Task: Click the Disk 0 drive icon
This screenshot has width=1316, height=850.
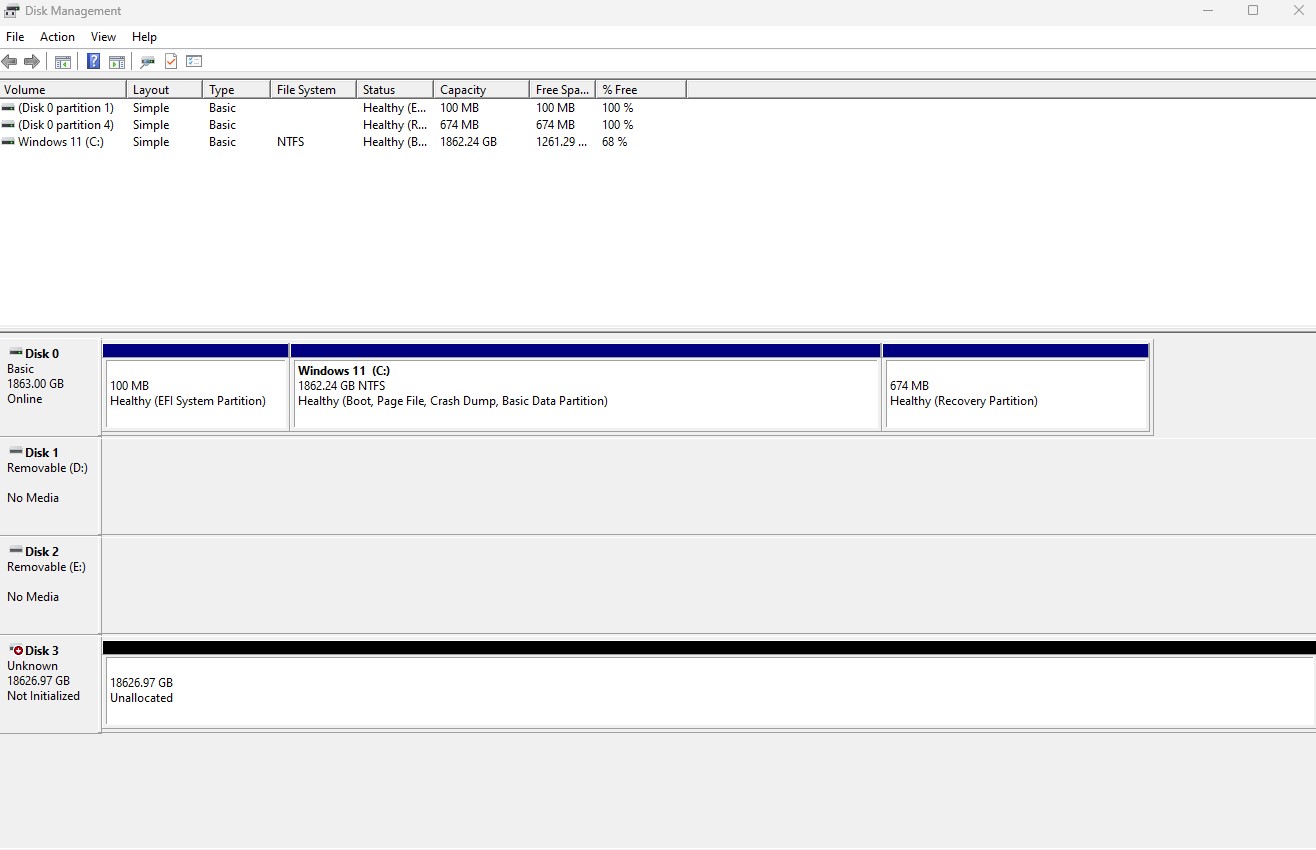Action: pyautogui.click(x=15, y=352)
